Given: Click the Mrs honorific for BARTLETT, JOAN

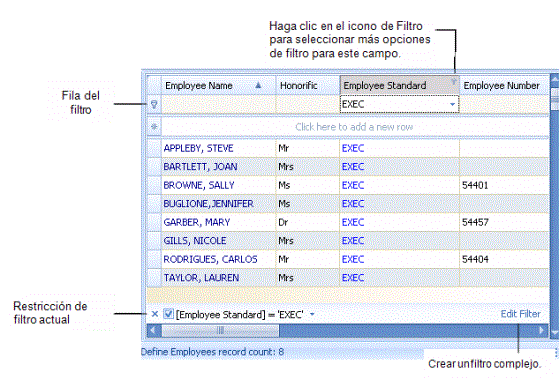Looking at the screenshot, I should 286,167.
